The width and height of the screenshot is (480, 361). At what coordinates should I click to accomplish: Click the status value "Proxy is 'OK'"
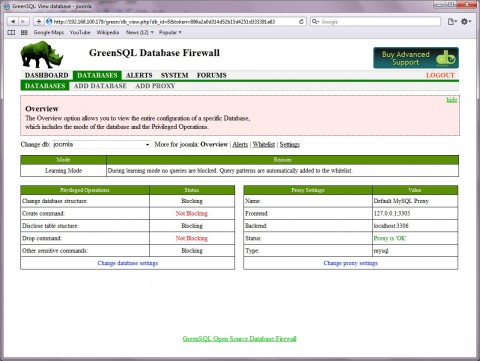click(390, 238)
